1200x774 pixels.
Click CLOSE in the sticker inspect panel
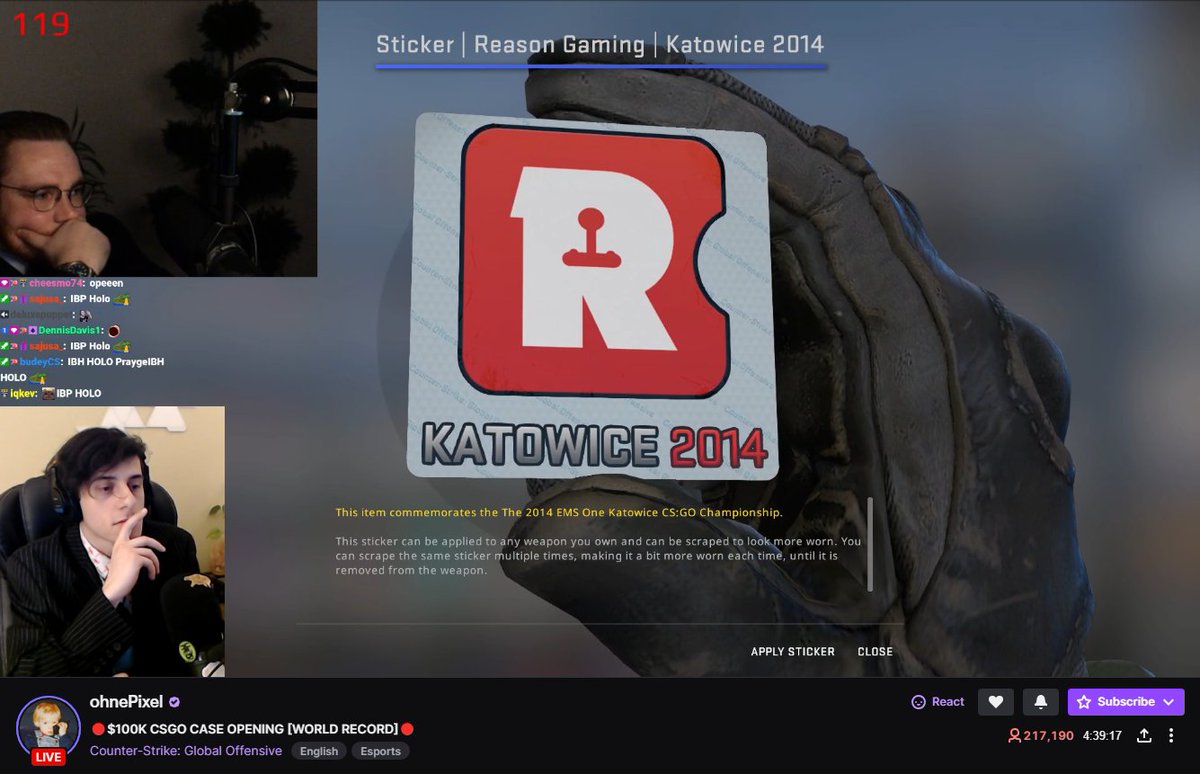point(875,651)
